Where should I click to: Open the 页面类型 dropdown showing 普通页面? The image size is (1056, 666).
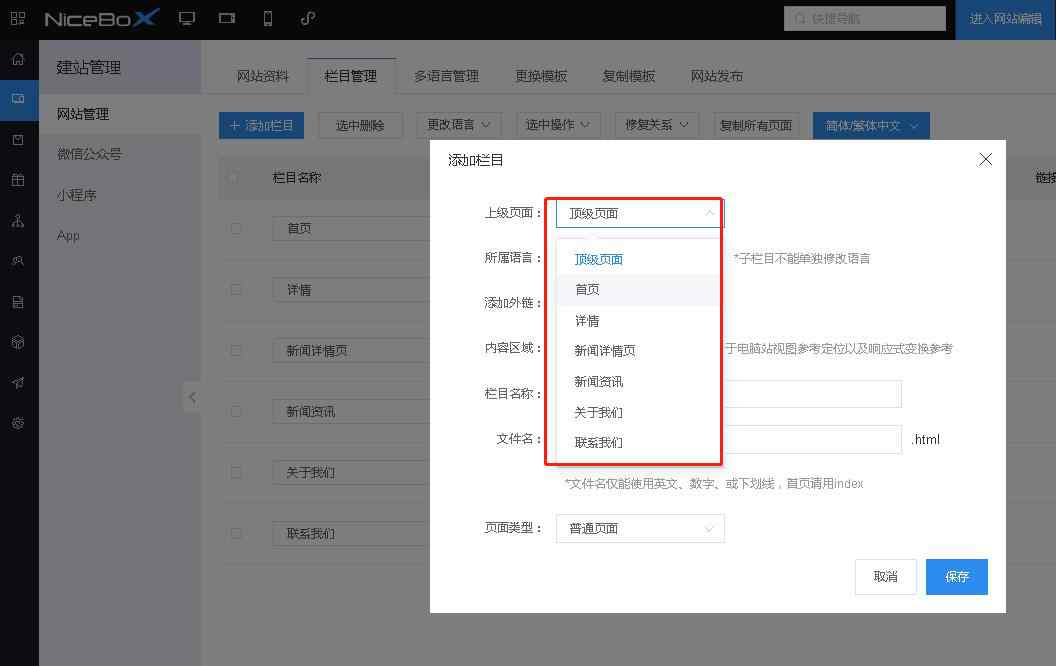(x=639, y=528)
